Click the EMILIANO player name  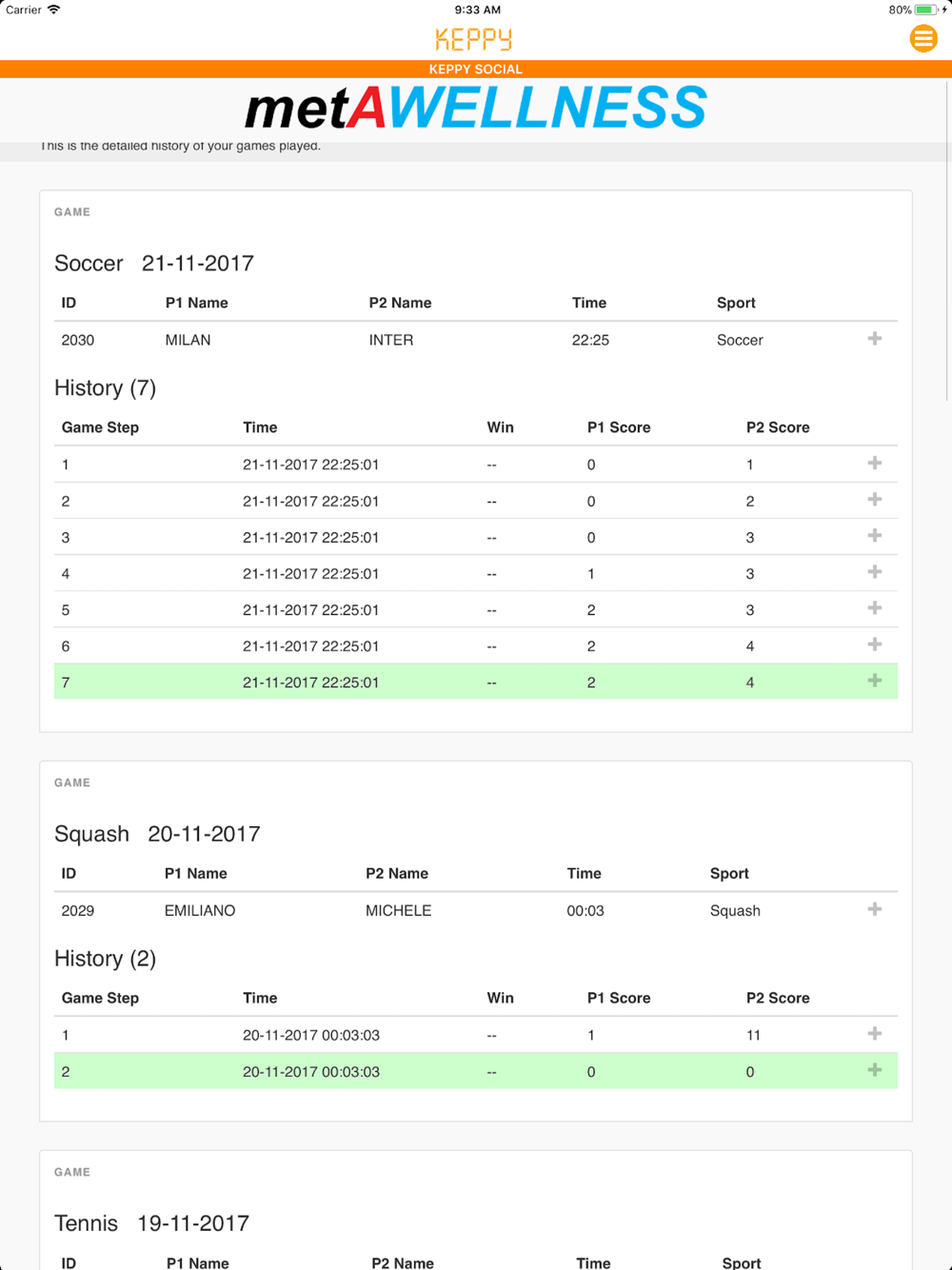click(x=200, y=910)
